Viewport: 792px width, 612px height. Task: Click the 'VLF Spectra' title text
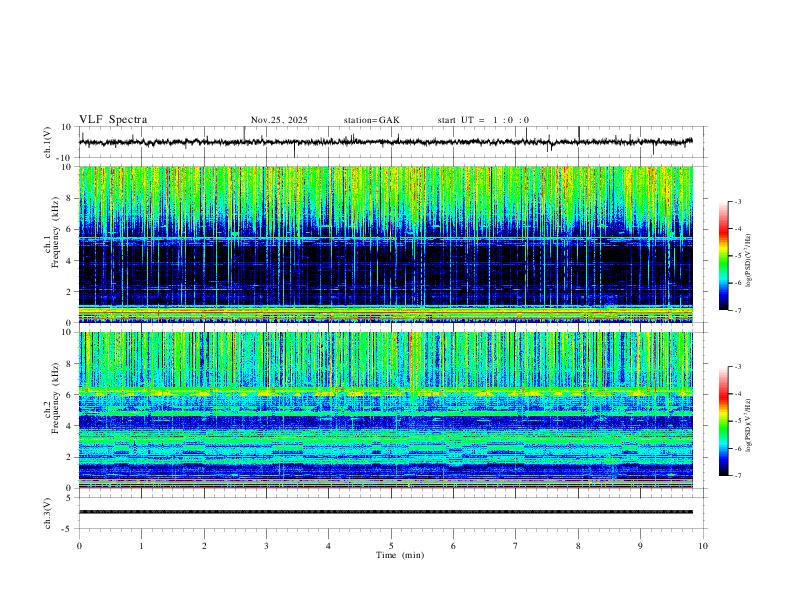113,120
